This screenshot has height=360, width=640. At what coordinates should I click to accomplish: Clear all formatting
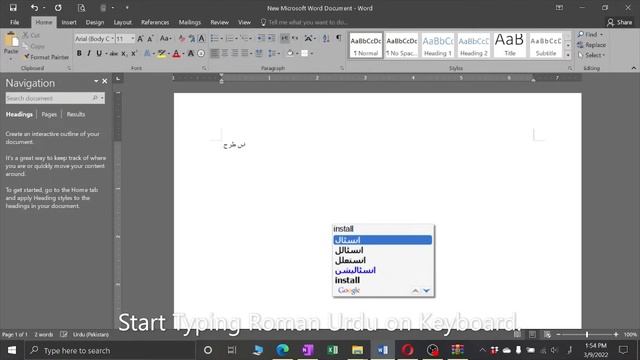click(x=182, y=39)
